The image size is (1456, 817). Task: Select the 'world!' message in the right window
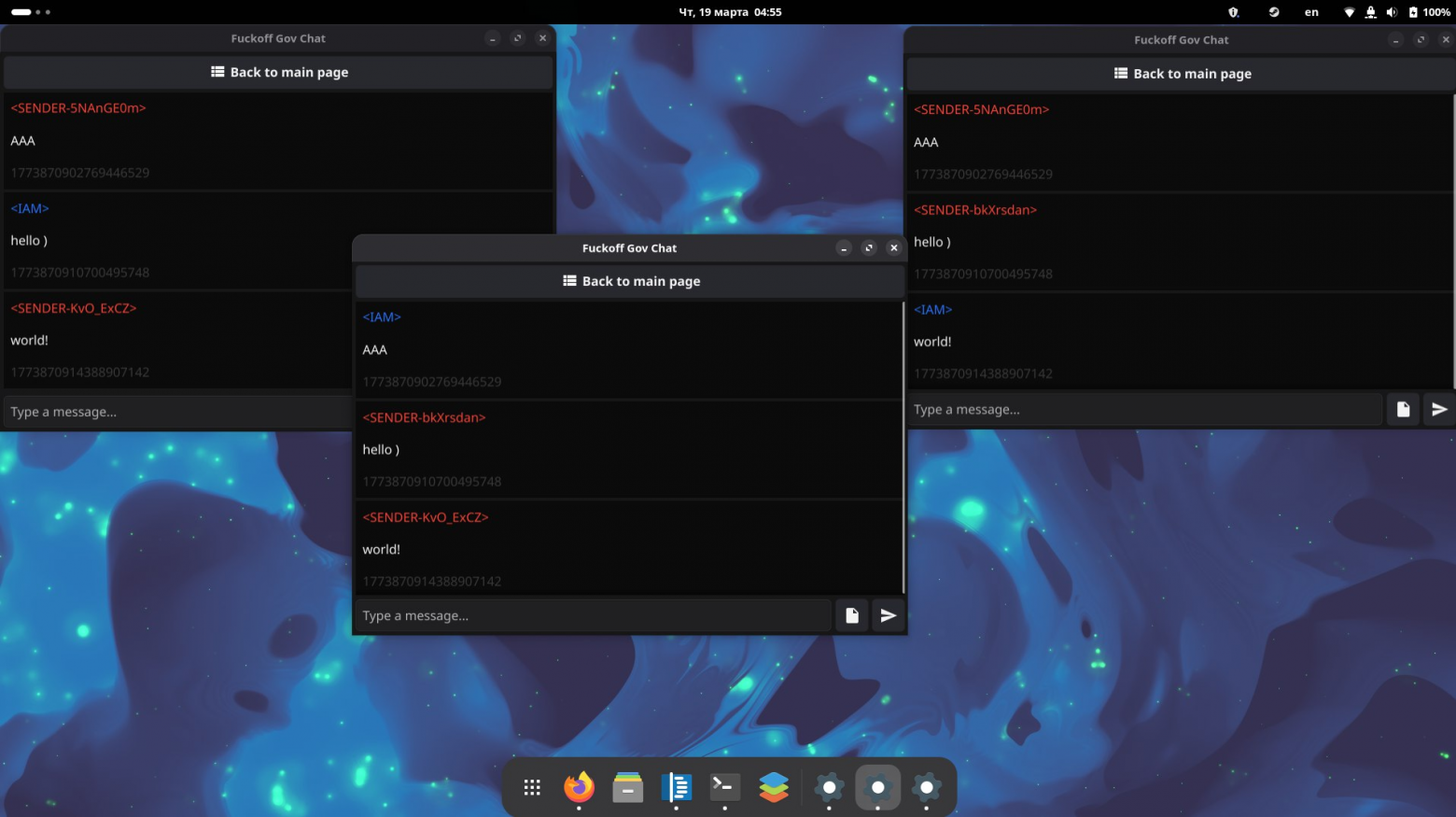[x=932, y=343]
